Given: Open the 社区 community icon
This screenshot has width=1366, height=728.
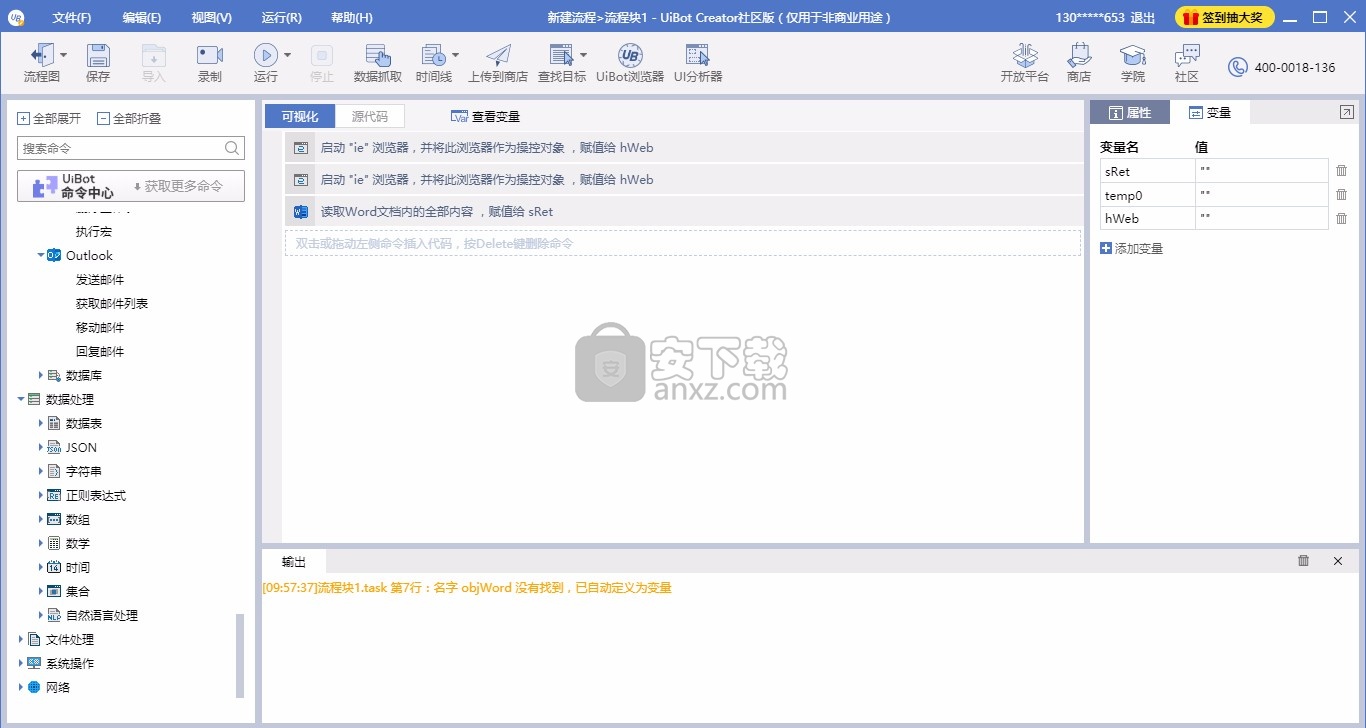Looking at the screenshot, I should (1187, 55).
